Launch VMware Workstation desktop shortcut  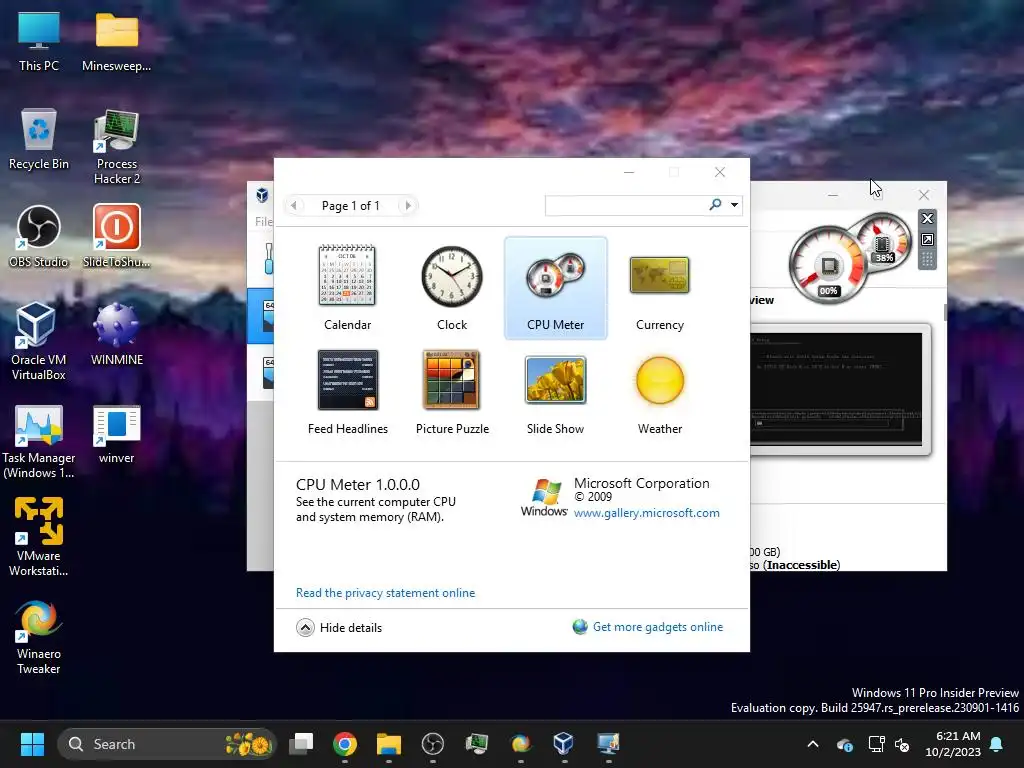coord(39,537)
